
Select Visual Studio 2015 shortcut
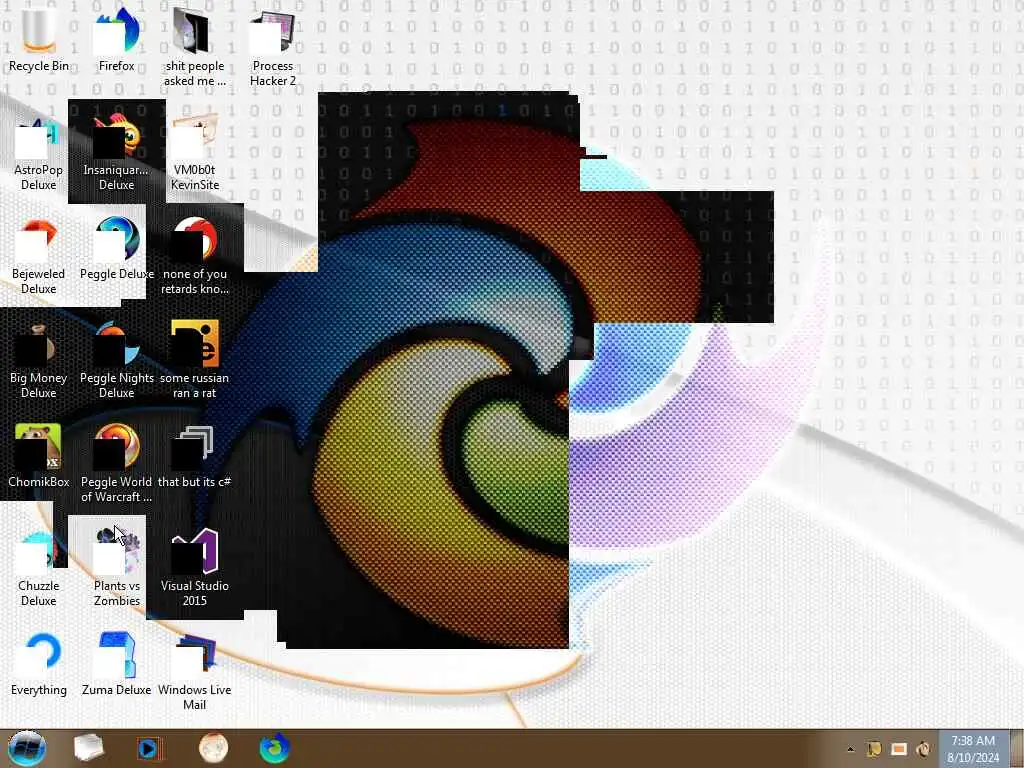(195, 568)
